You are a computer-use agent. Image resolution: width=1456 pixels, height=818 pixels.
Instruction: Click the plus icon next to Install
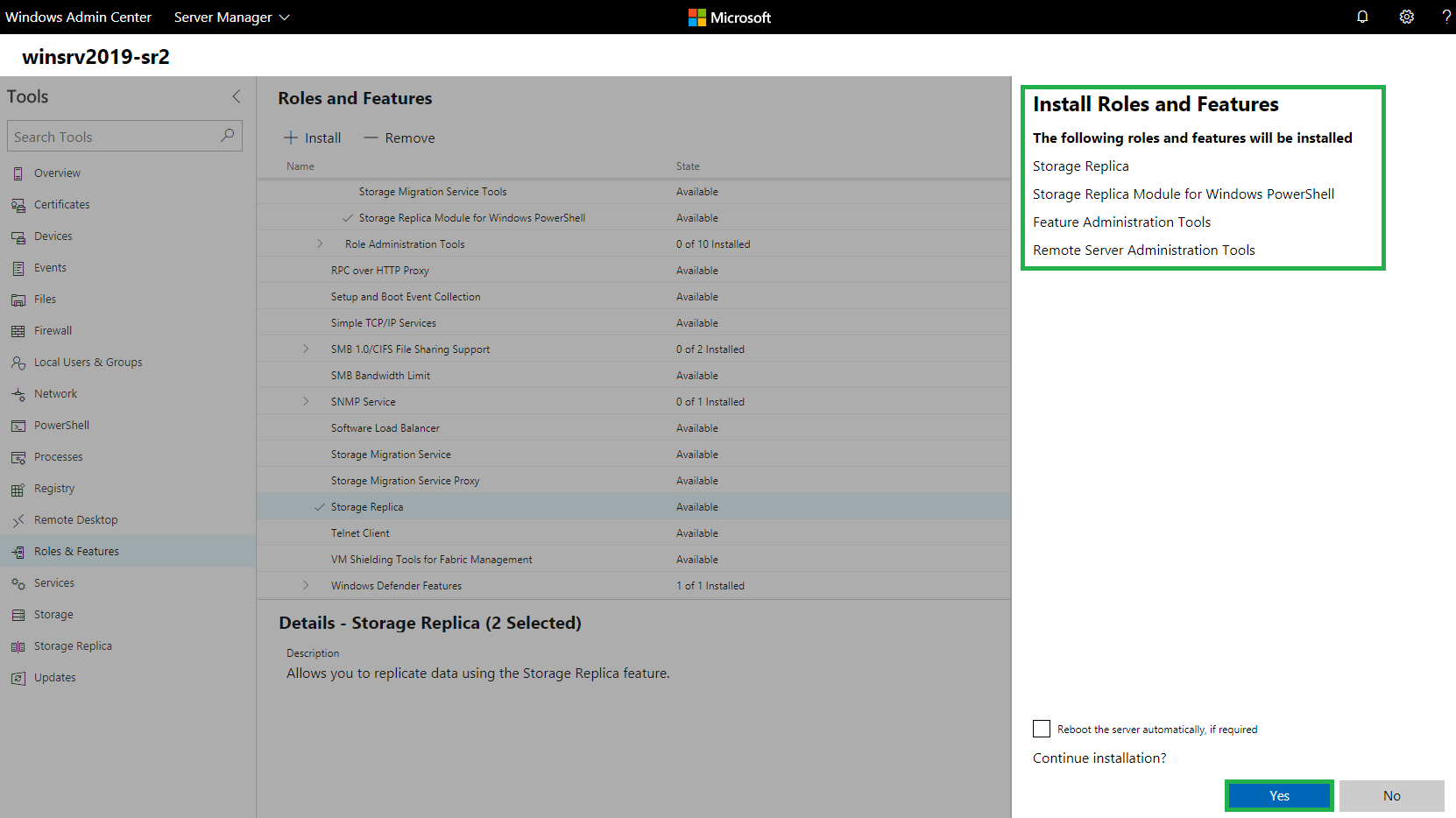point(291,138)
